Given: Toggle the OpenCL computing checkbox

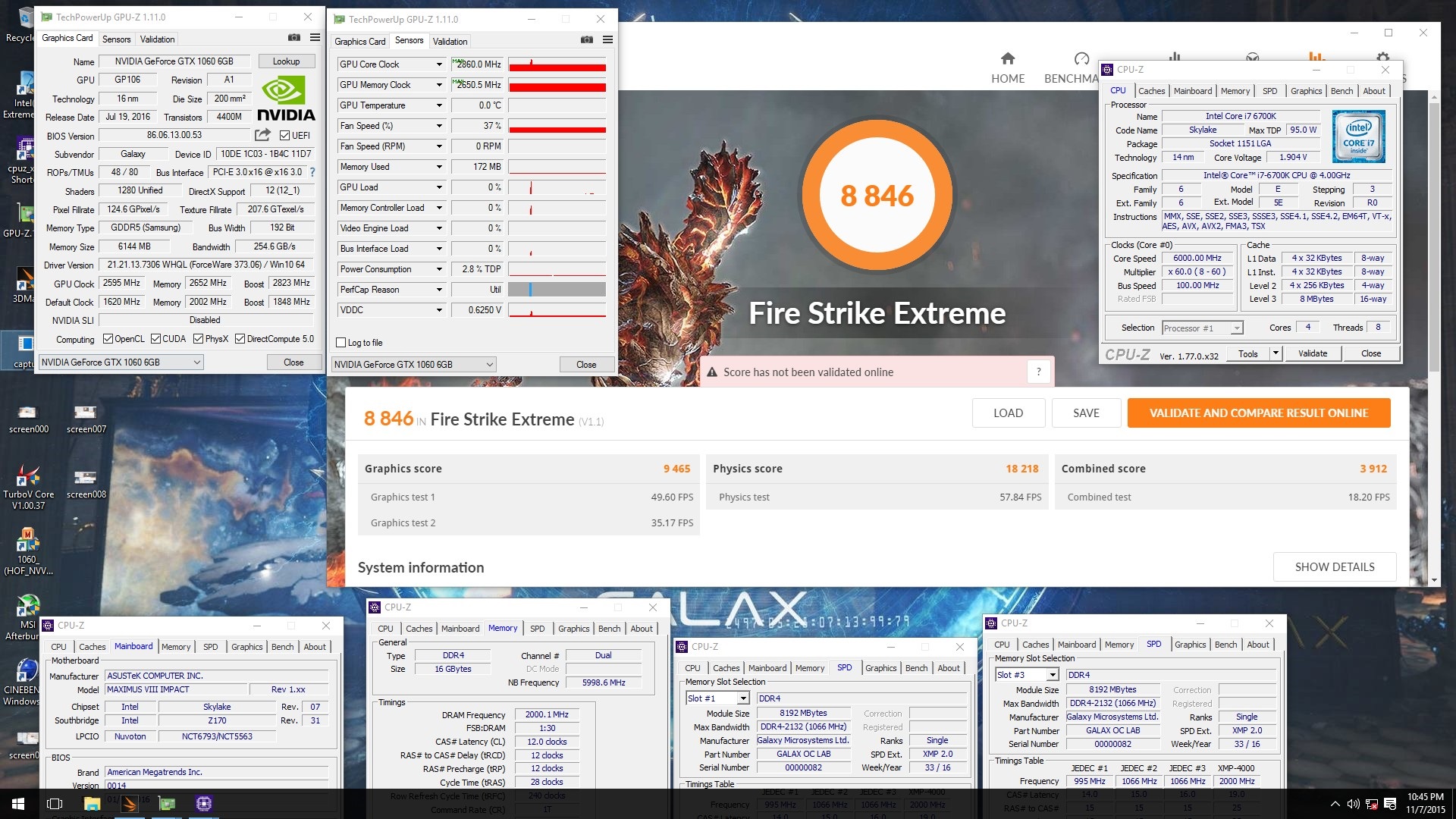Looking at the screenshot, I should [x=108, y=339].
